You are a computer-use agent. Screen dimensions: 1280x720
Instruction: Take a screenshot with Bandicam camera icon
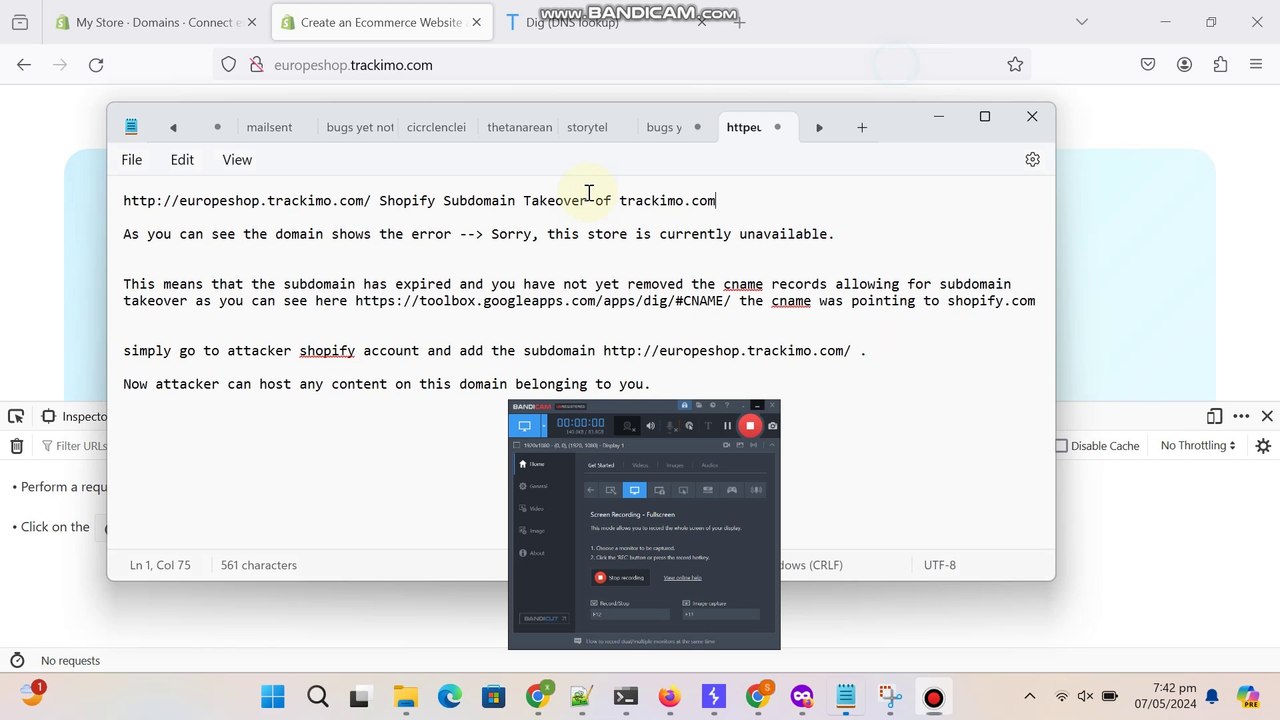pos(772,426)
